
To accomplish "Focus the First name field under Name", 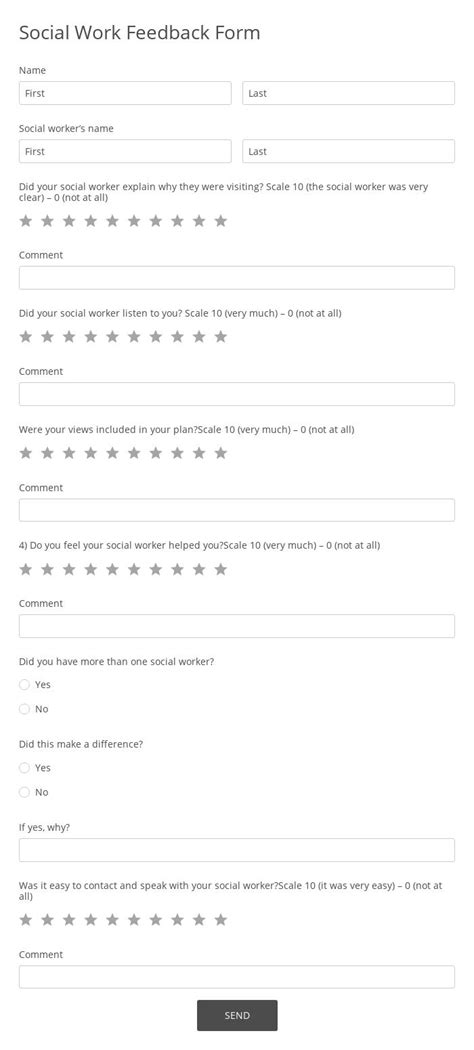I will pos(125,93).
